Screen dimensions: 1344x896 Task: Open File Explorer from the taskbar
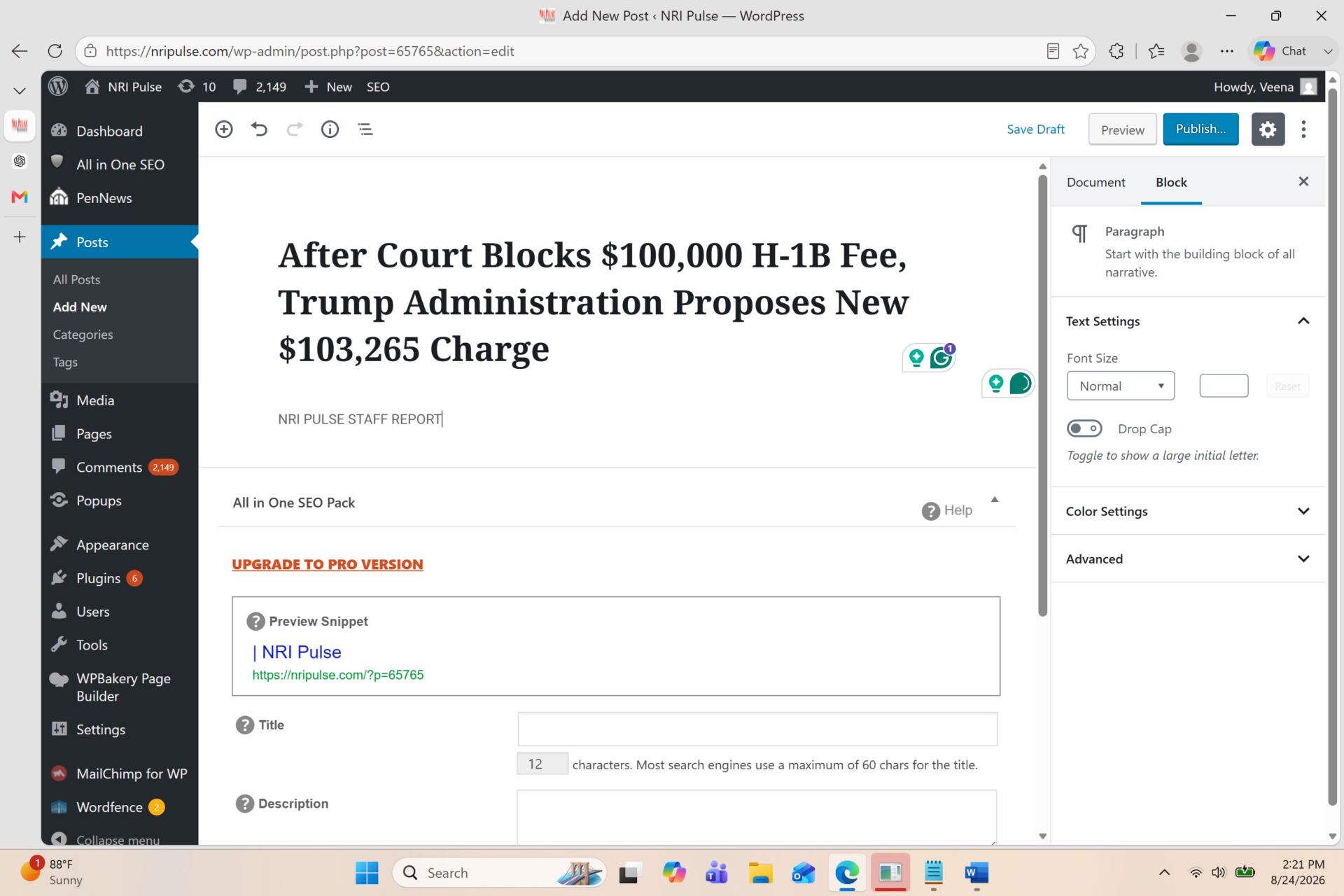click(760, 873)
